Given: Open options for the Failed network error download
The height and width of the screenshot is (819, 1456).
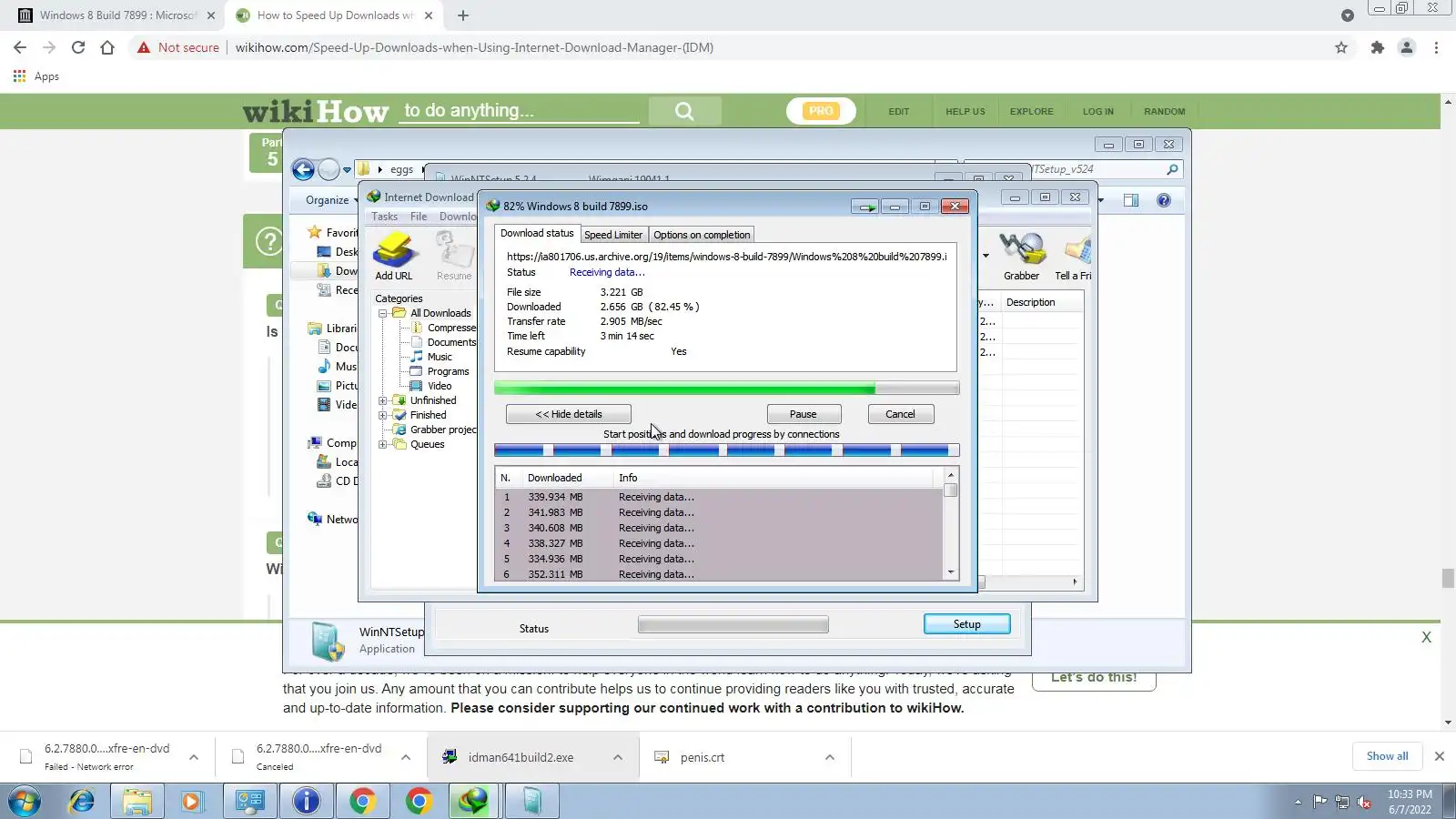Looking at the screenshot, I should [194, 757].
